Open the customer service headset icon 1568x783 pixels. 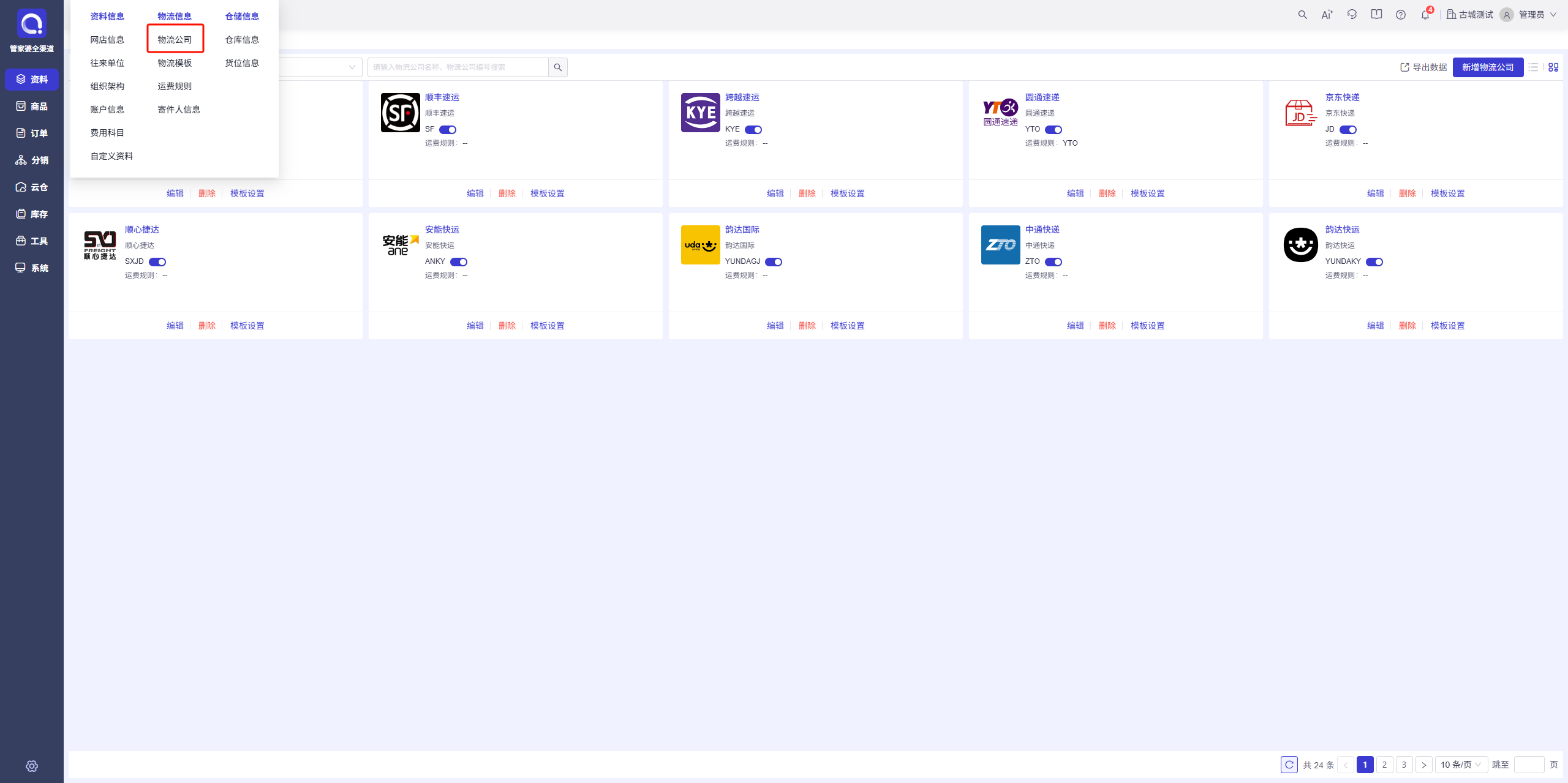point(1352,15)
